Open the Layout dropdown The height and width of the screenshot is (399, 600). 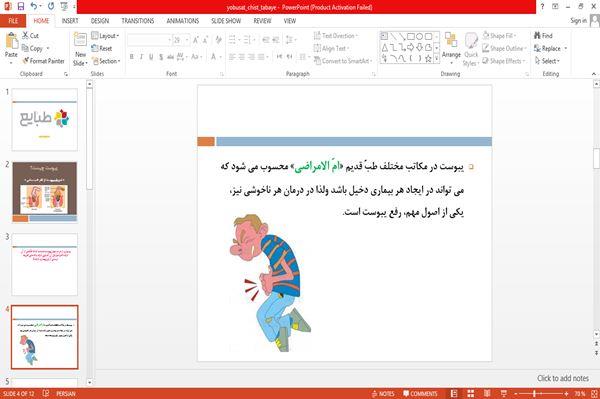pos(105,36)
